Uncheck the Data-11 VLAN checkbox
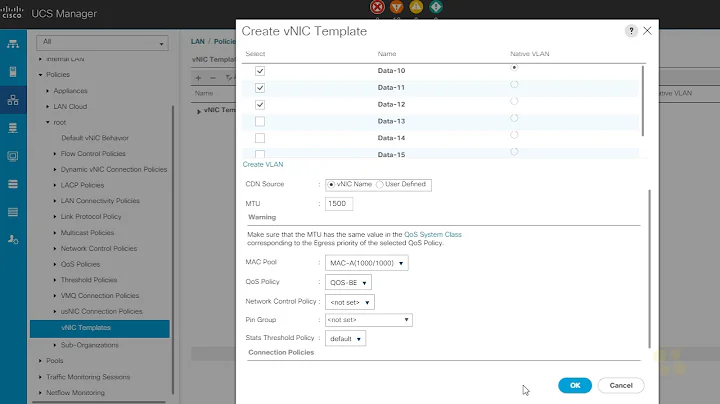Viewport: 720px width, 404px height. point(260,88)
